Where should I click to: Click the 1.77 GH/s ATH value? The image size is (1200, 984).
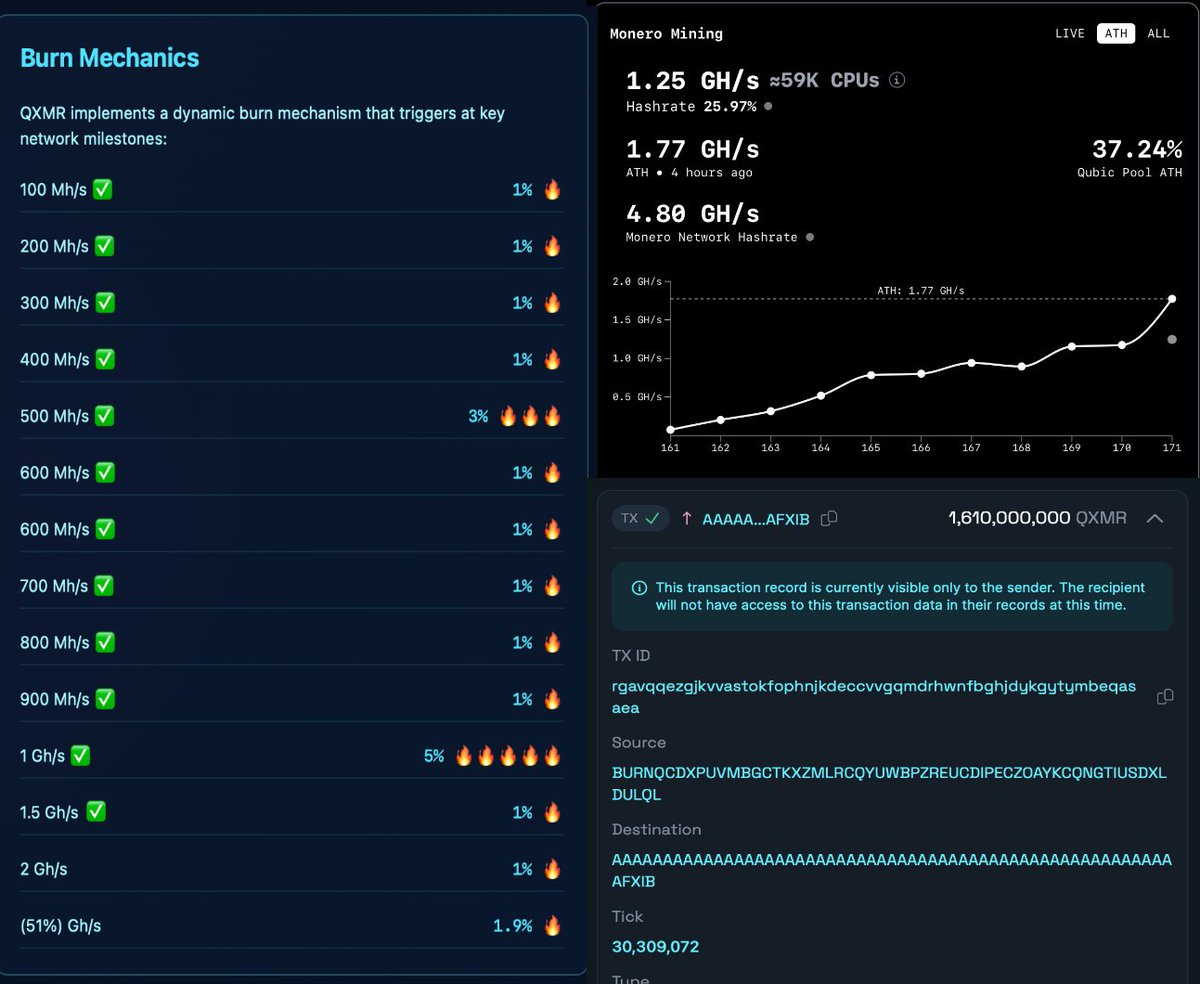coord(692,150)
